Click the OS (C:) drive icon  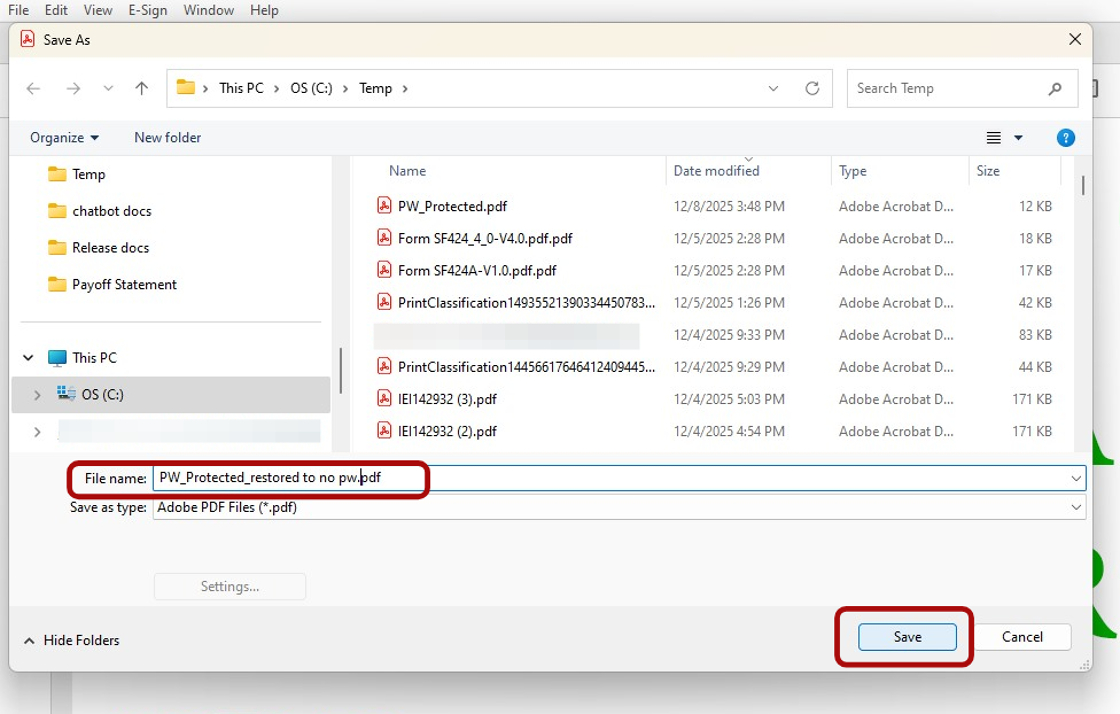tap(66, 393)
